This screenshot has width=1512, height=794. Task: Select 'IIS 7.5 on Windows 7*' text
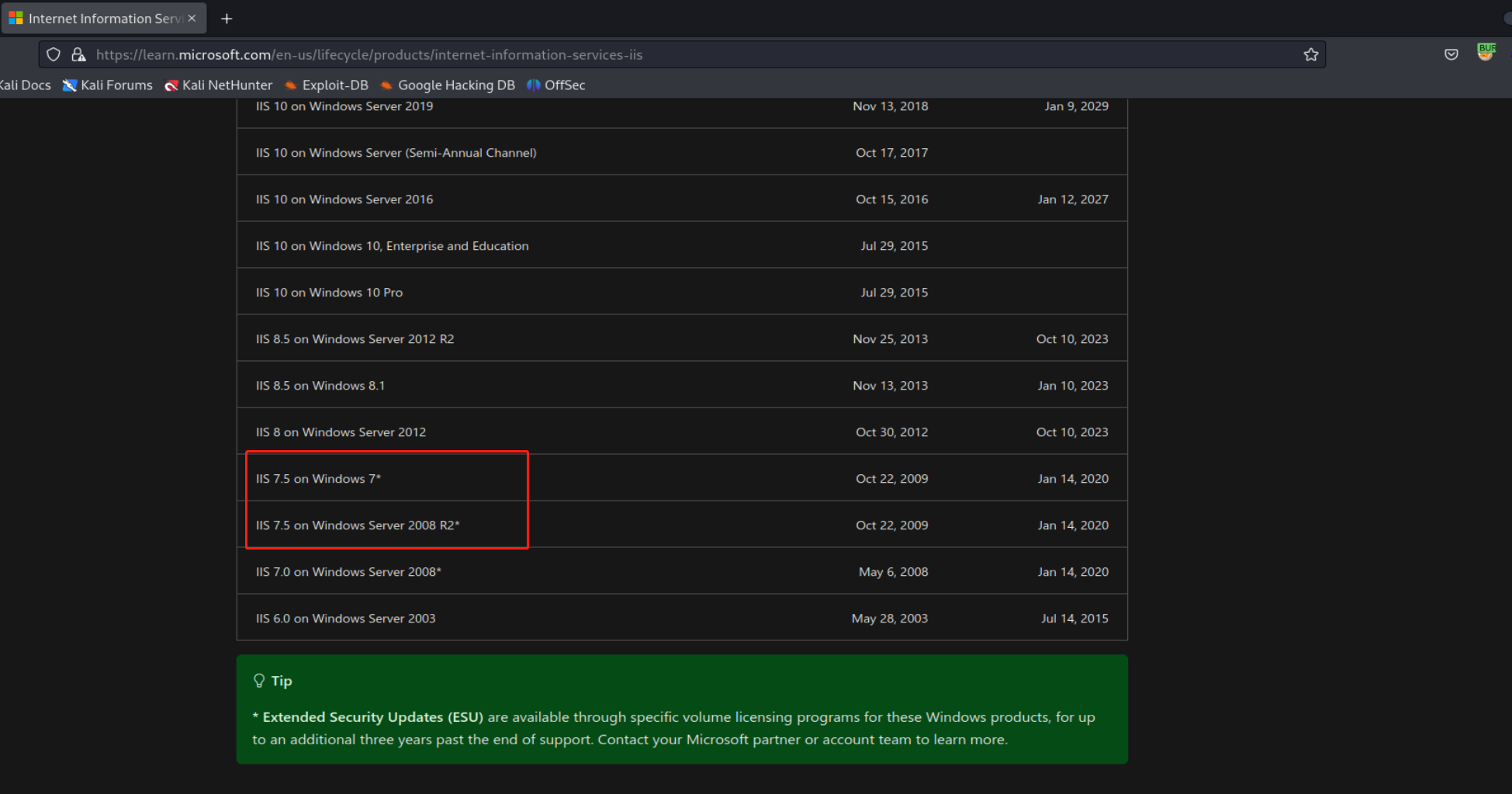coord(319,479)
